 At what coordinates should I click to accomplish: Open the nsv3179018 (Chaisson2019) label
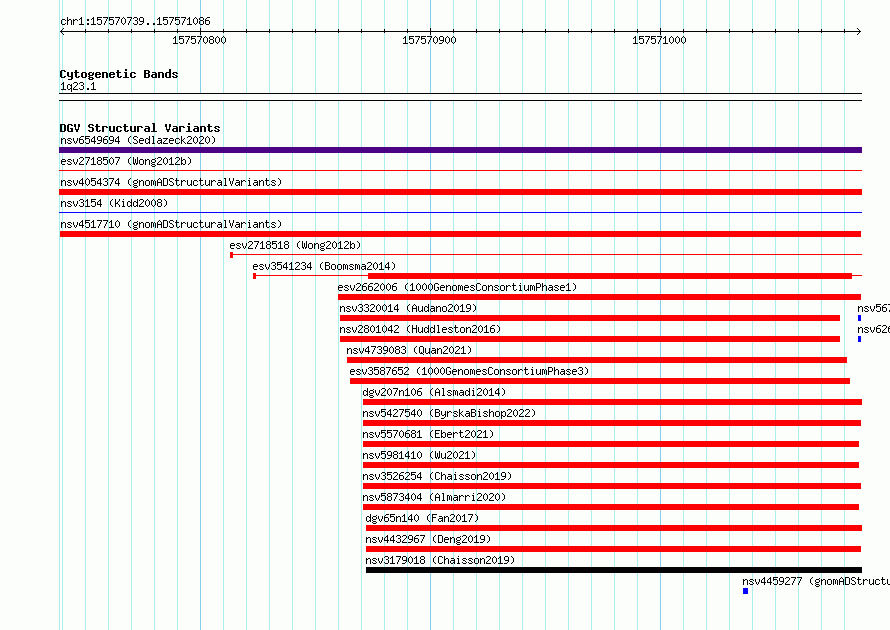pyautogui.click(x=440, y=560)
